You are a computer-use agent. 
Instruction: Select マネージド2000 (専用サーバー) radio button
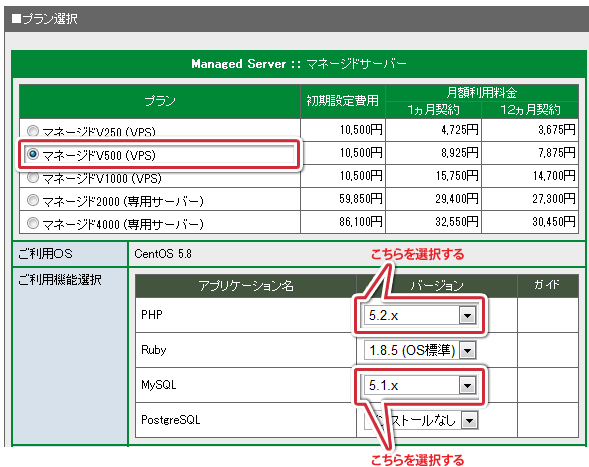(33, 200)
